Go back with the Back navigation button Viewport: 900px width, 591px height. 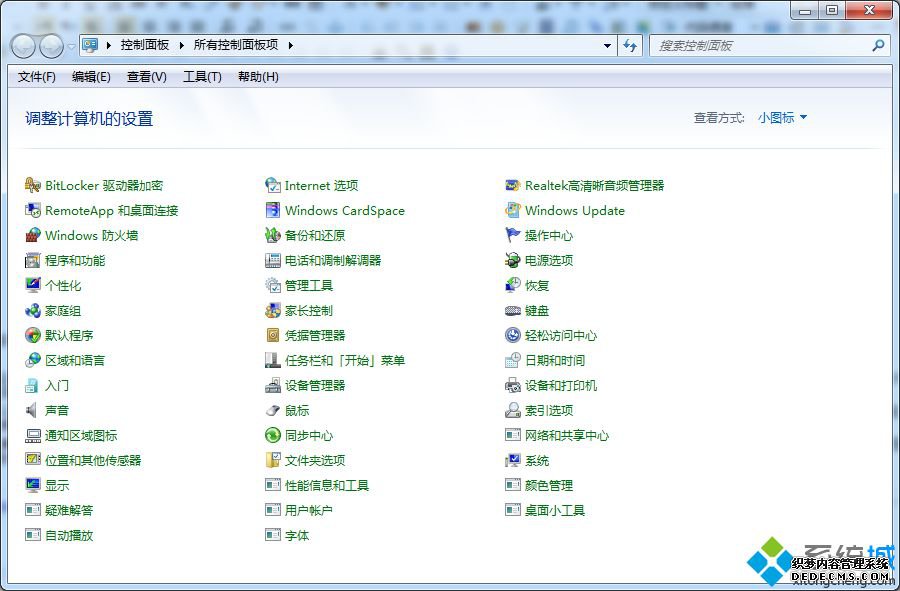(24, 46)
